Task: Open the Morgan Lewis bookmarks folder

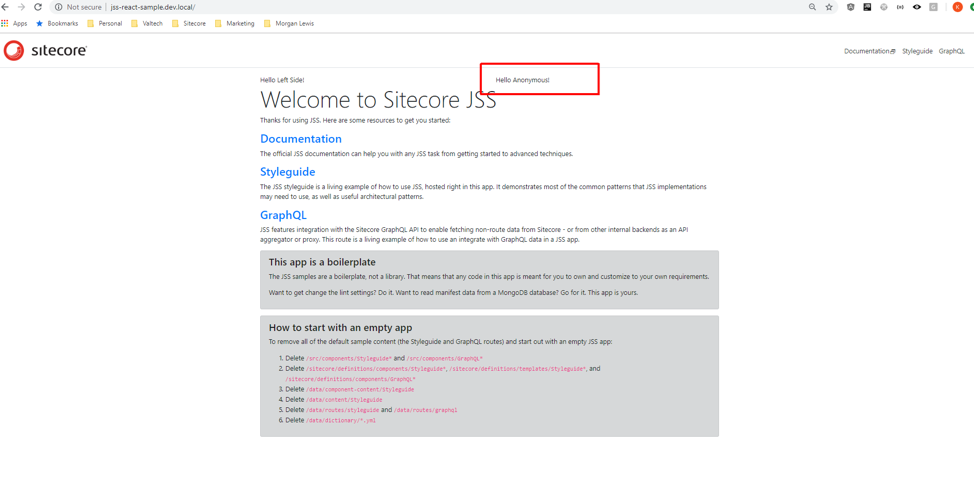Action: click(x=289, y=23)
